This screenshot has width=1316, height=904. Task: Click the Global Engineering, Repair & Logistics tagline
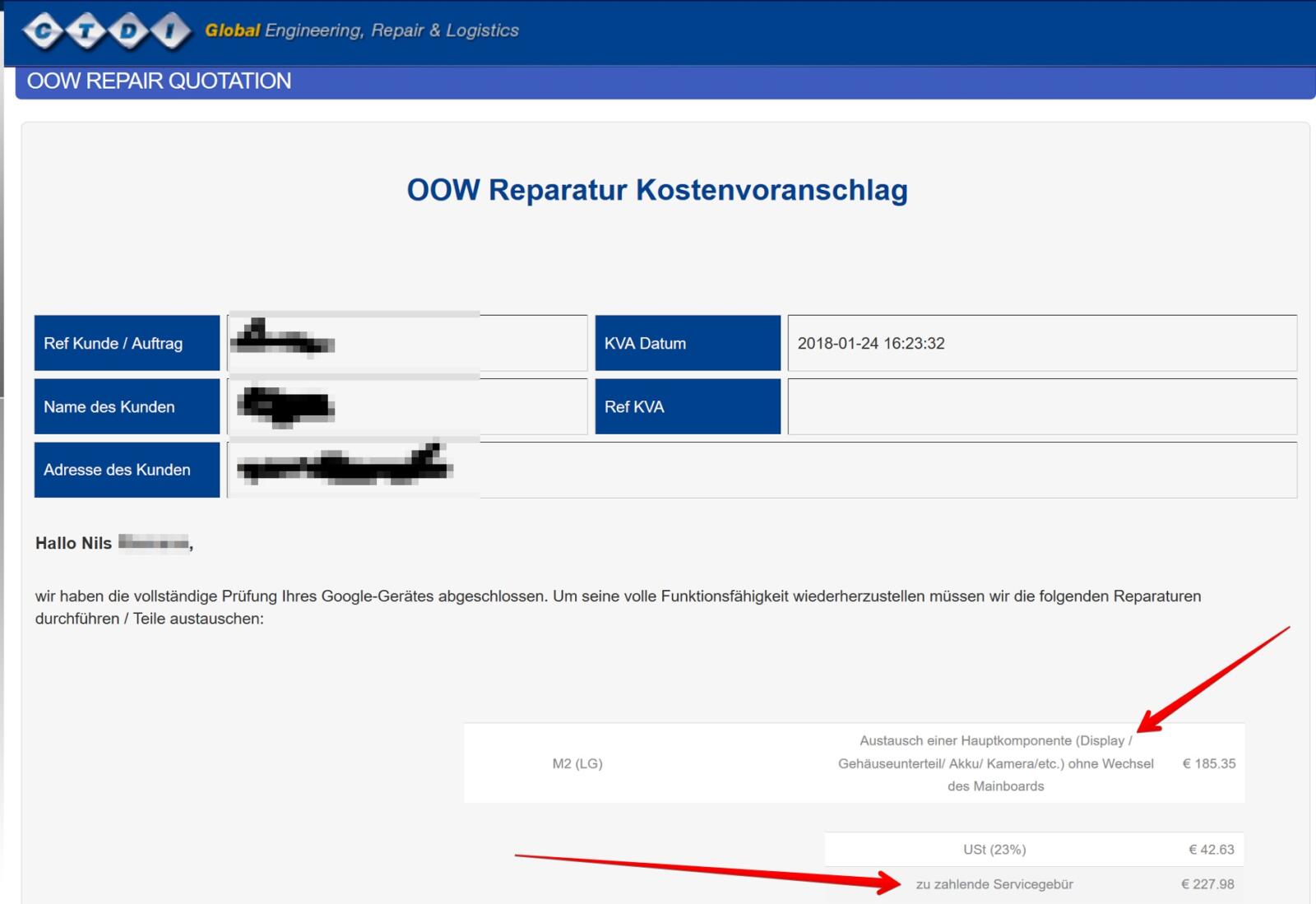point(362,30)
